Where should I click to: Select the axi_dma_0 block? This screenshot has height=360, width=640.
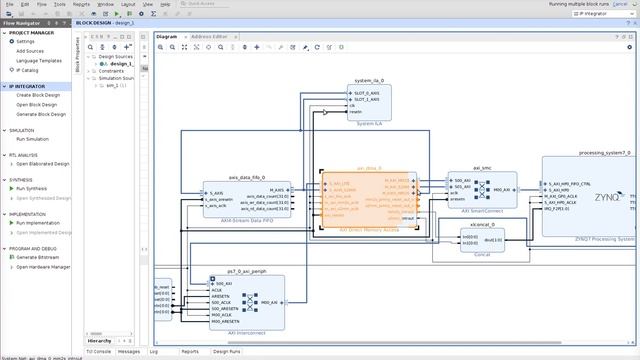(369, 200)
